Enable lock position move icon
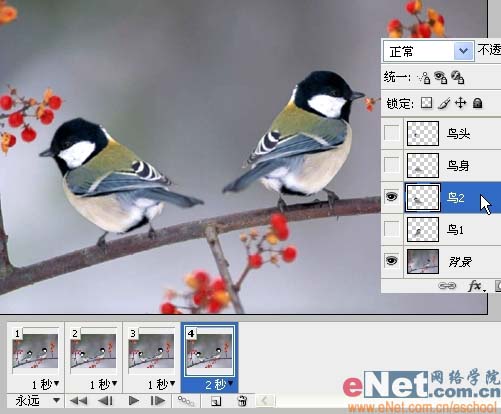The height and width of the screenshot is (414, 501). (x=460, y=103)
